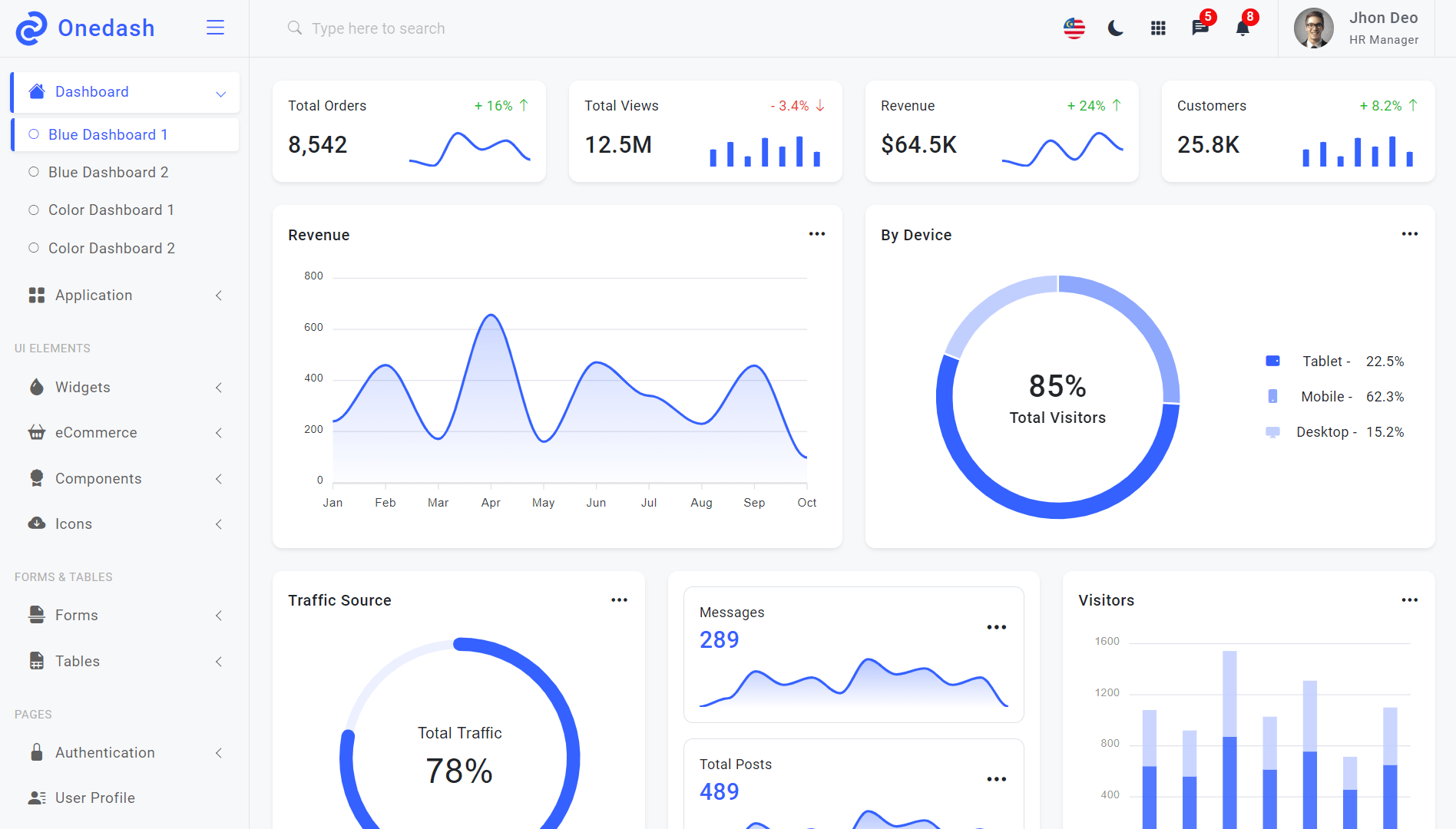This screenshot has height=829, width=1456.
Task: Open By Device card options menu
Action: pos(1409,234)
